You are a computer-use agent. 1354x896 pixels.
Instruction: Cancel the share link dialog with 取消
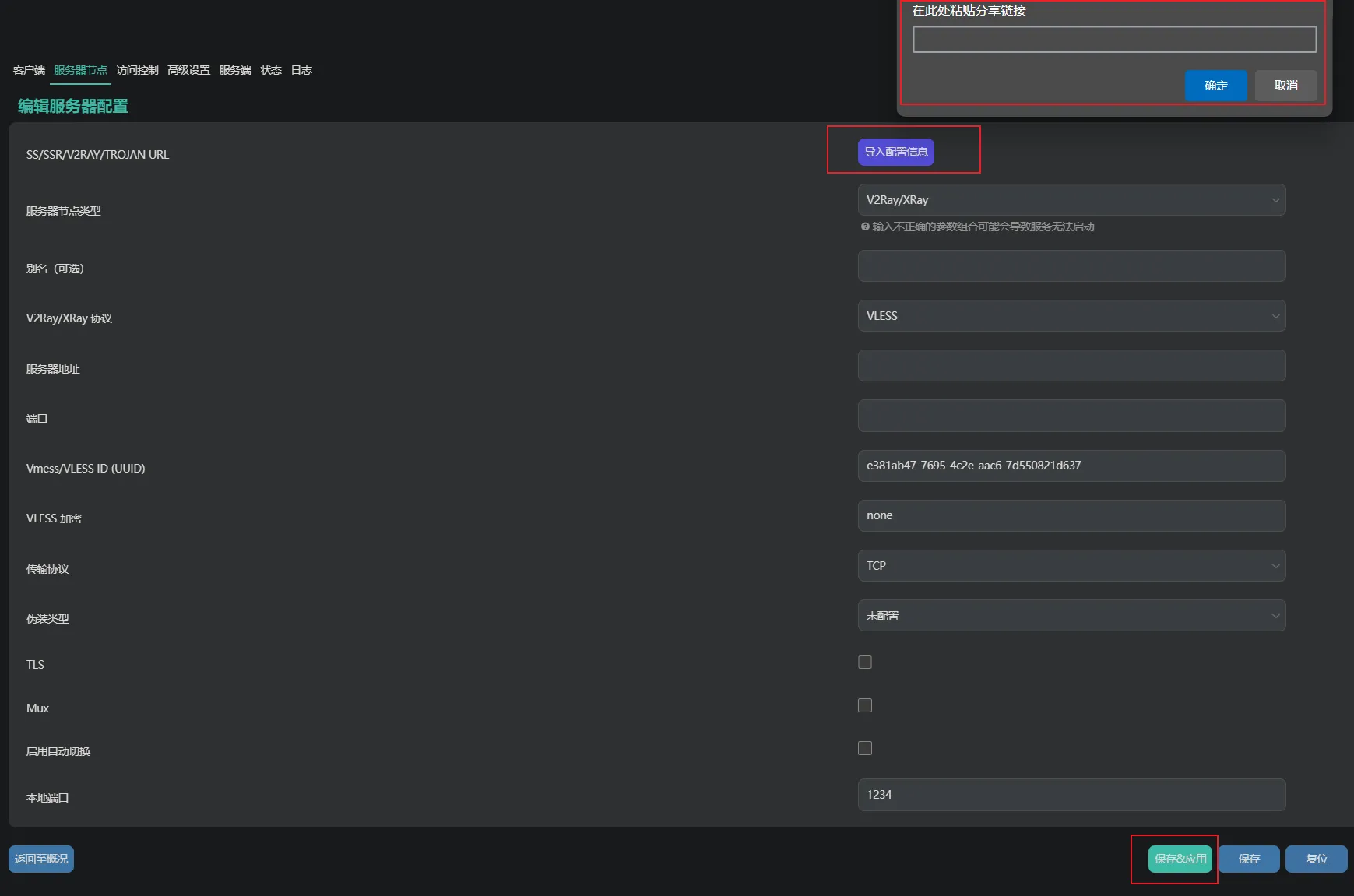(x=1285, y=86)
